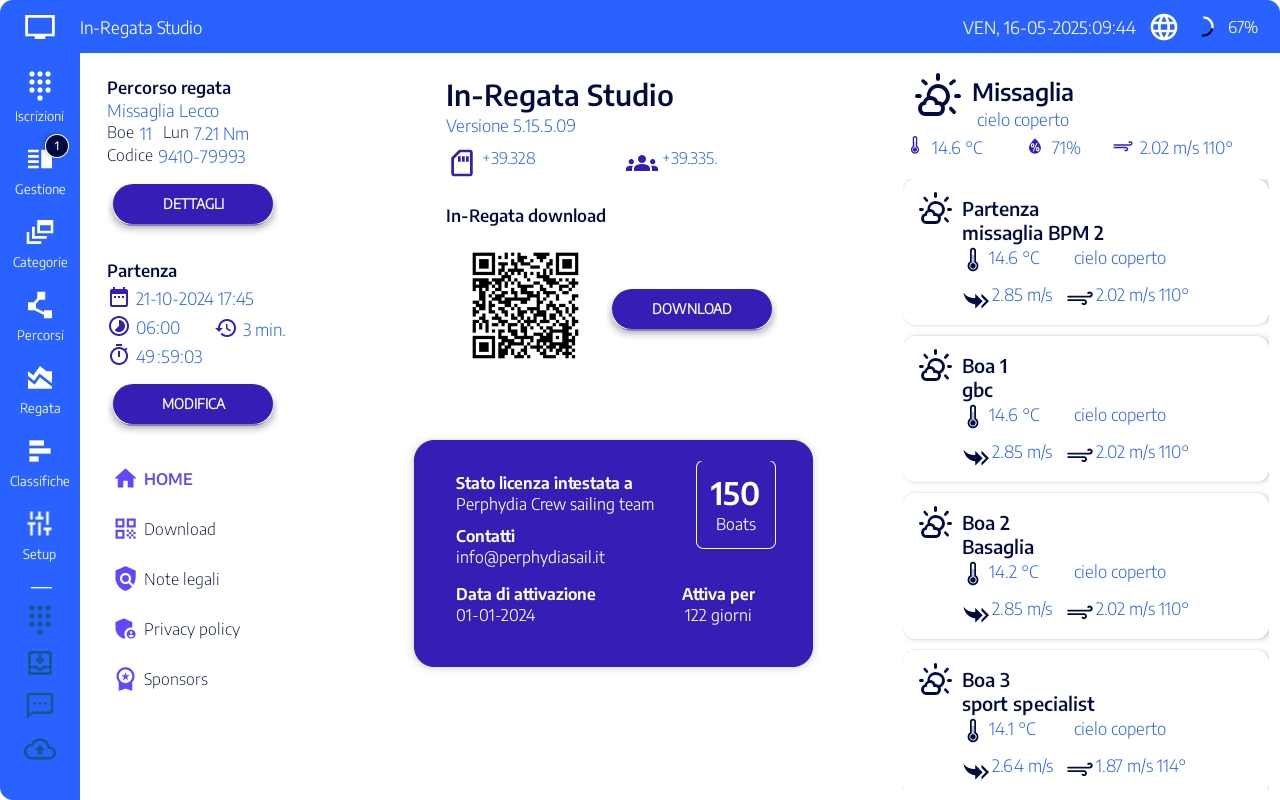Open the Regata sidebar section
The image size is (1280, 800).
click(x=40, y=388)
